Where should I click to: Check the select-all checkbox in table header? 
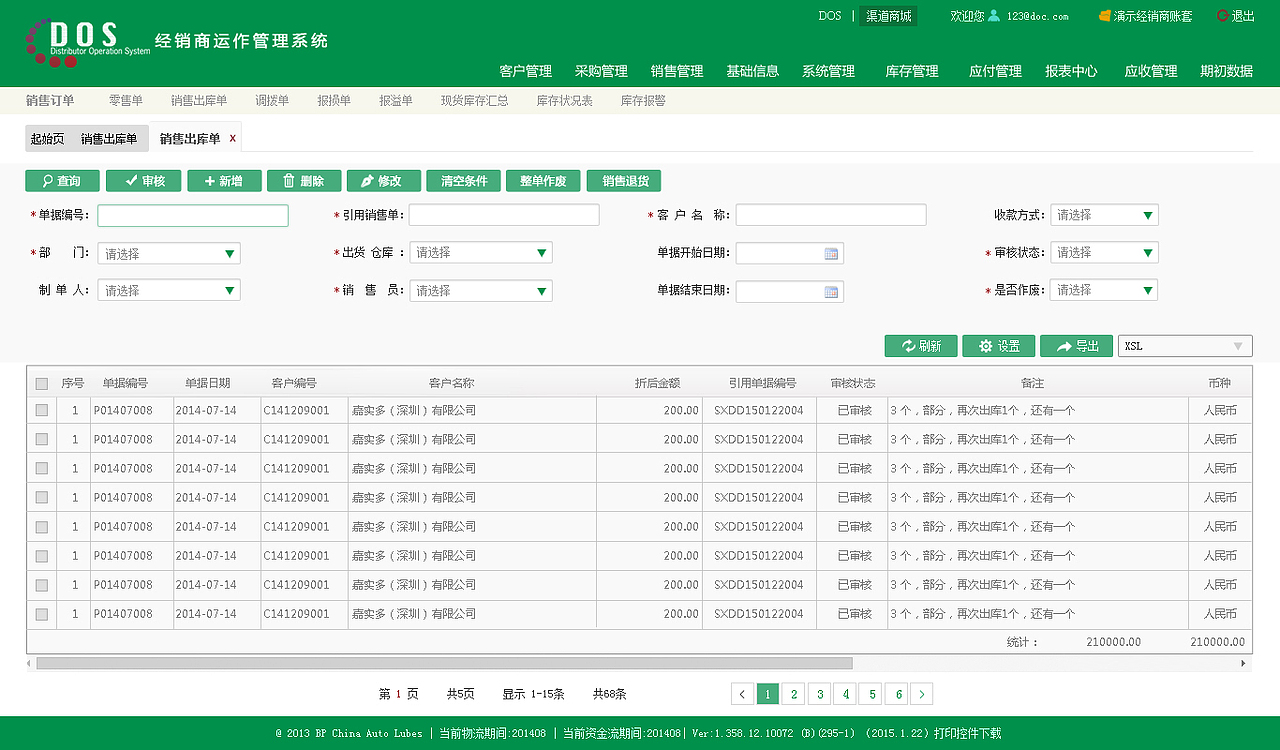click(41, 383)
